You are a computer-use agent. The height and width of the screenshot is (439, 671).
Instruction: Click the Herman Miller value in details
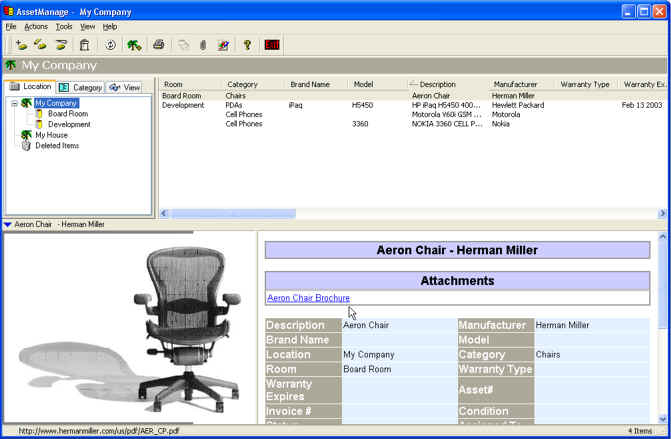(562, 325)
